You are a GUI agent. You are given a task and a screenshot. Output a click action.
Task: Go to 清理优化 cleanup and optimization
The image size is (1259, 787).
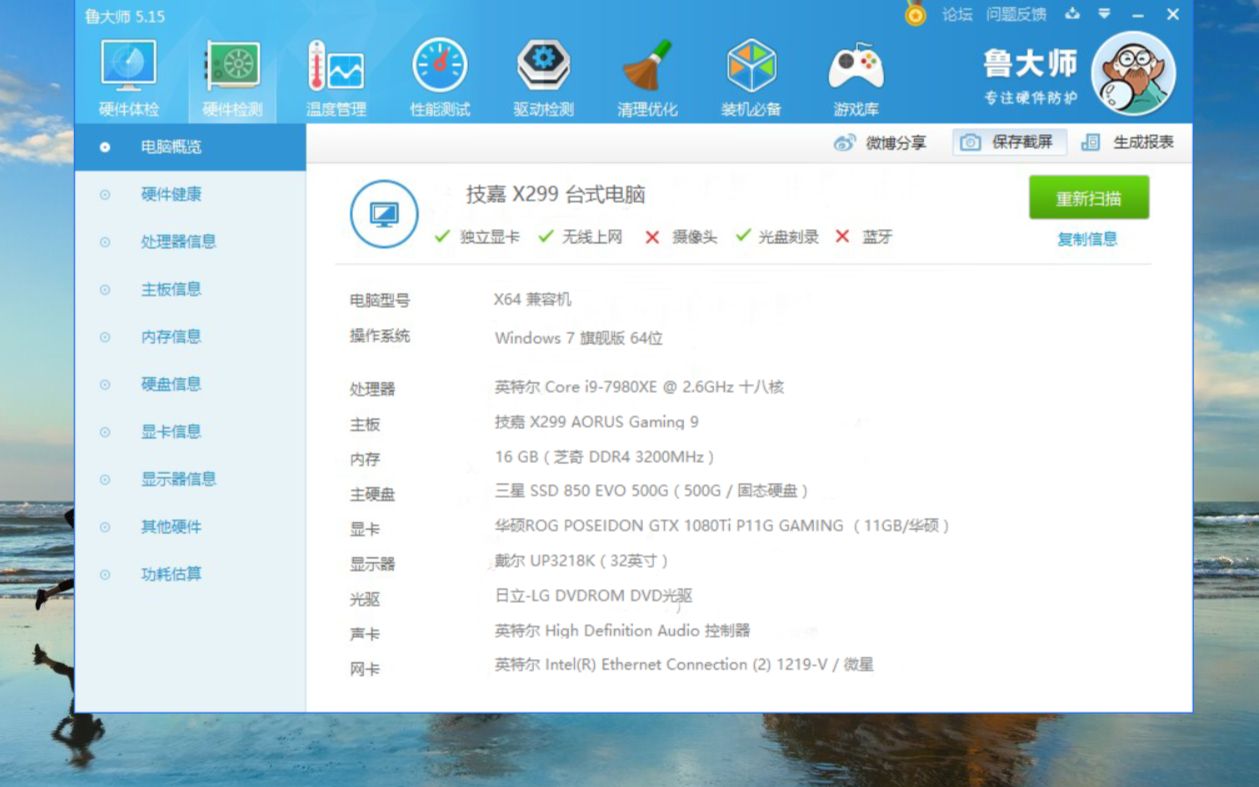pos(647,79)
